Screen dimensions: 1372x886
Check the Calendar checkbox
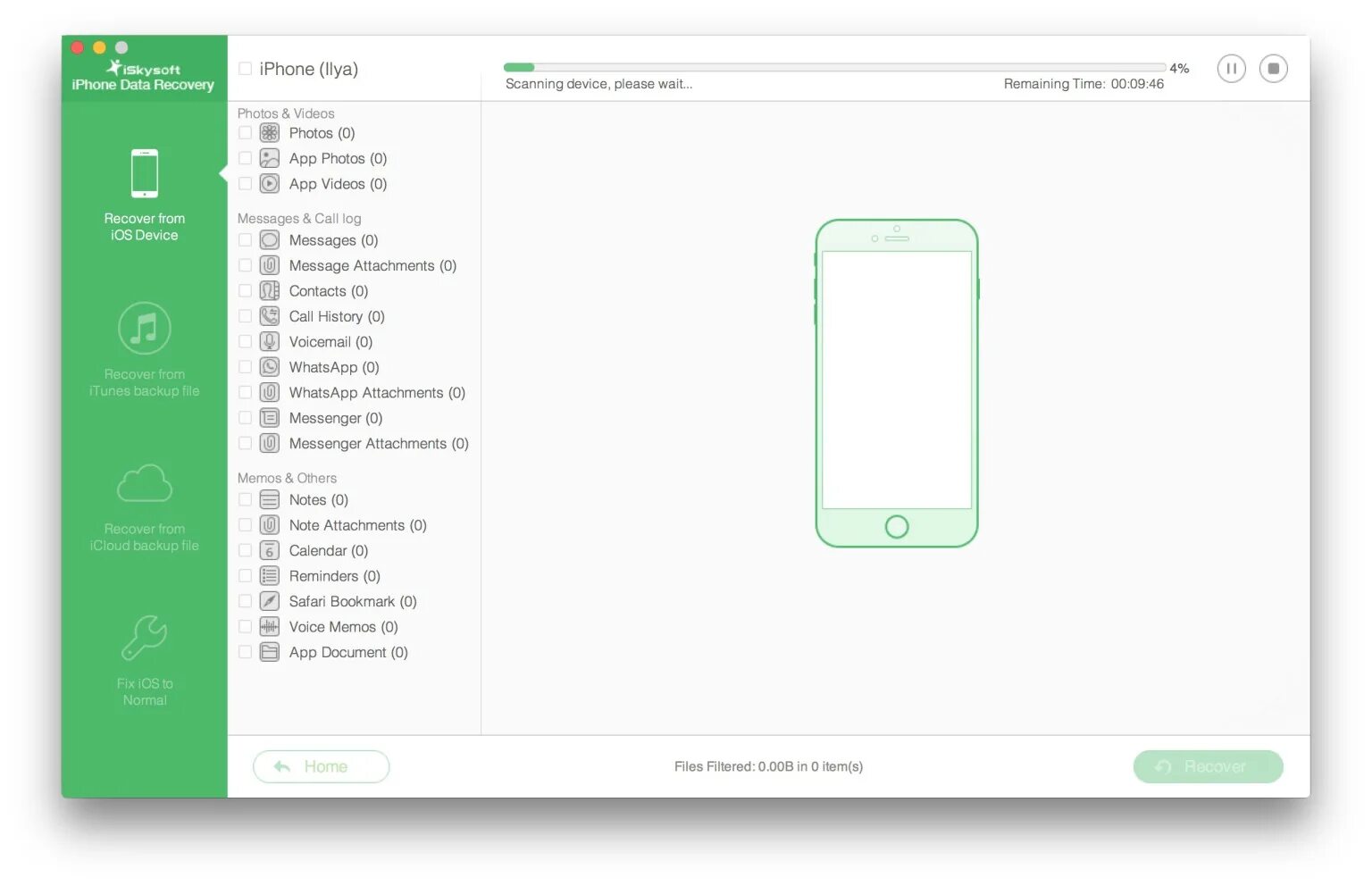pos(245,551)
